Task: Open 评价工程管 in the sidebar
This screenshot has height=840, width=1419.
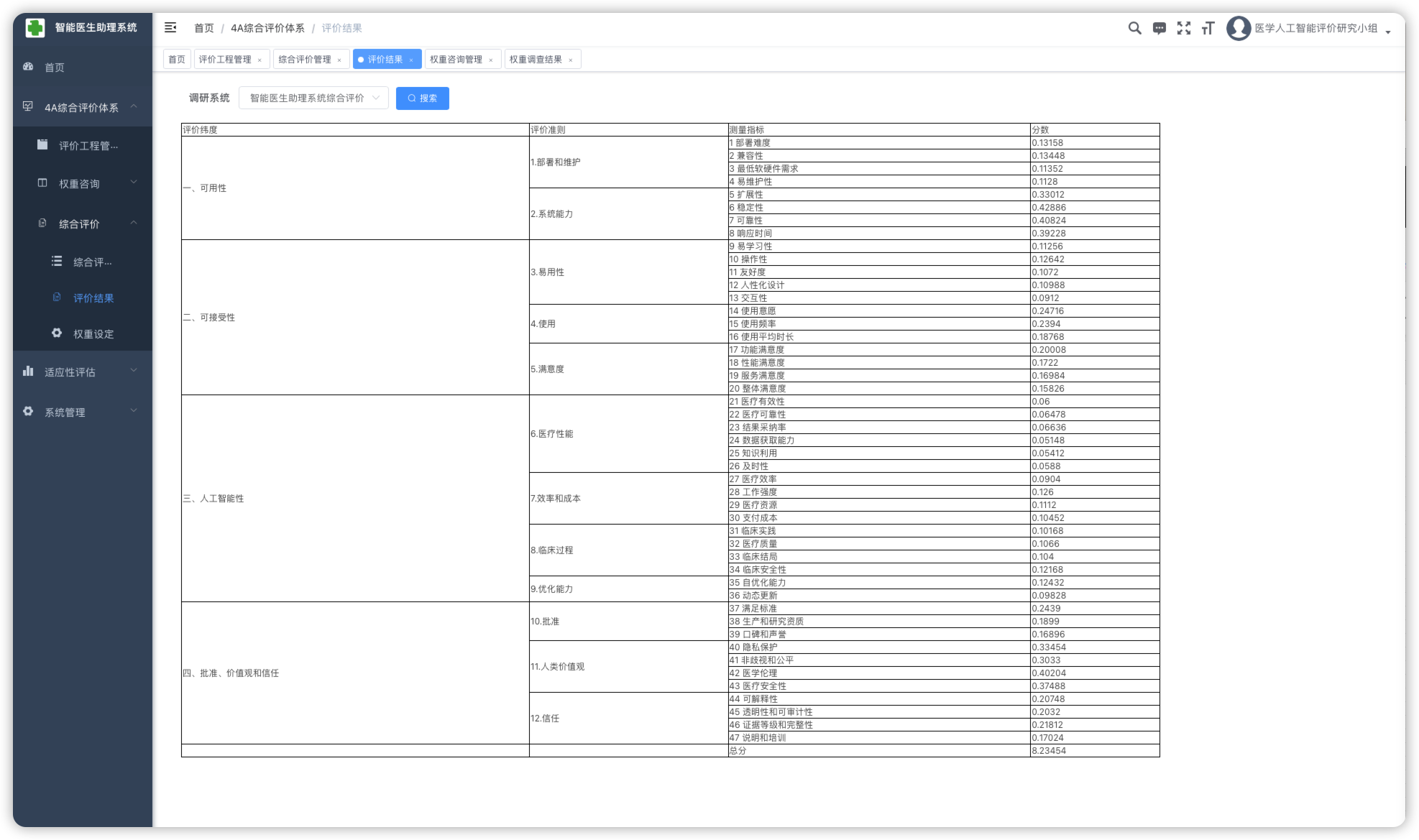Action: [x=88, y=146]
